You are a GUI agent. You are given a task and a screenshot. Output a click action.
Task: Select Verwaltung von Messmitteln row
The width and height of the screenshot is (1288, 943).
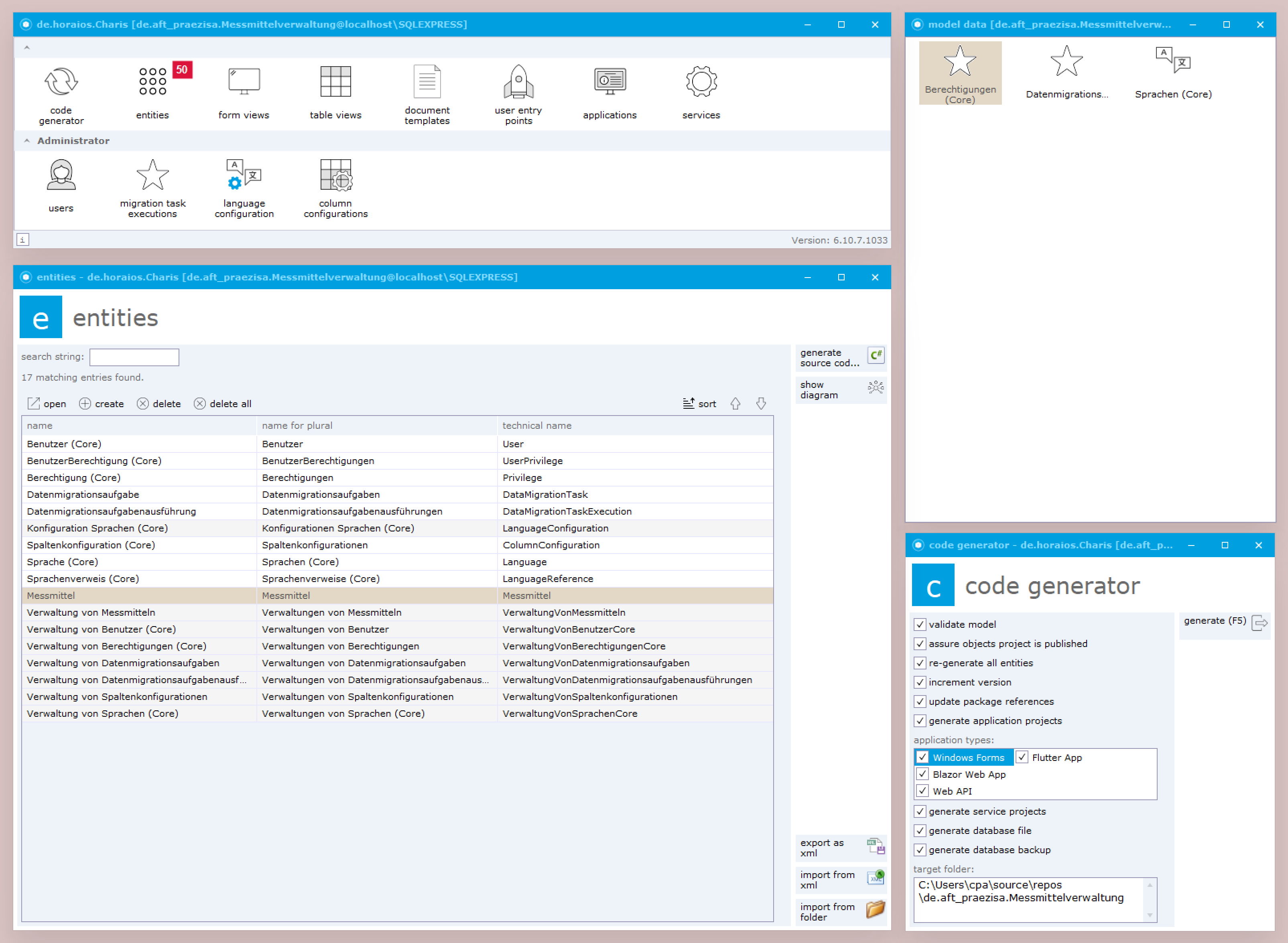[x=397, y=612]
